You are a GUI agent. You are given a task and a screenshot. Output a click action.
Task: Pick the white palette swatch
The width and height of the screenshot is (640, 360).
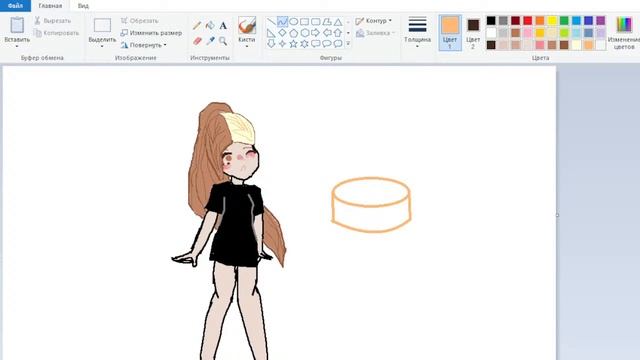(x=491, y=33)
